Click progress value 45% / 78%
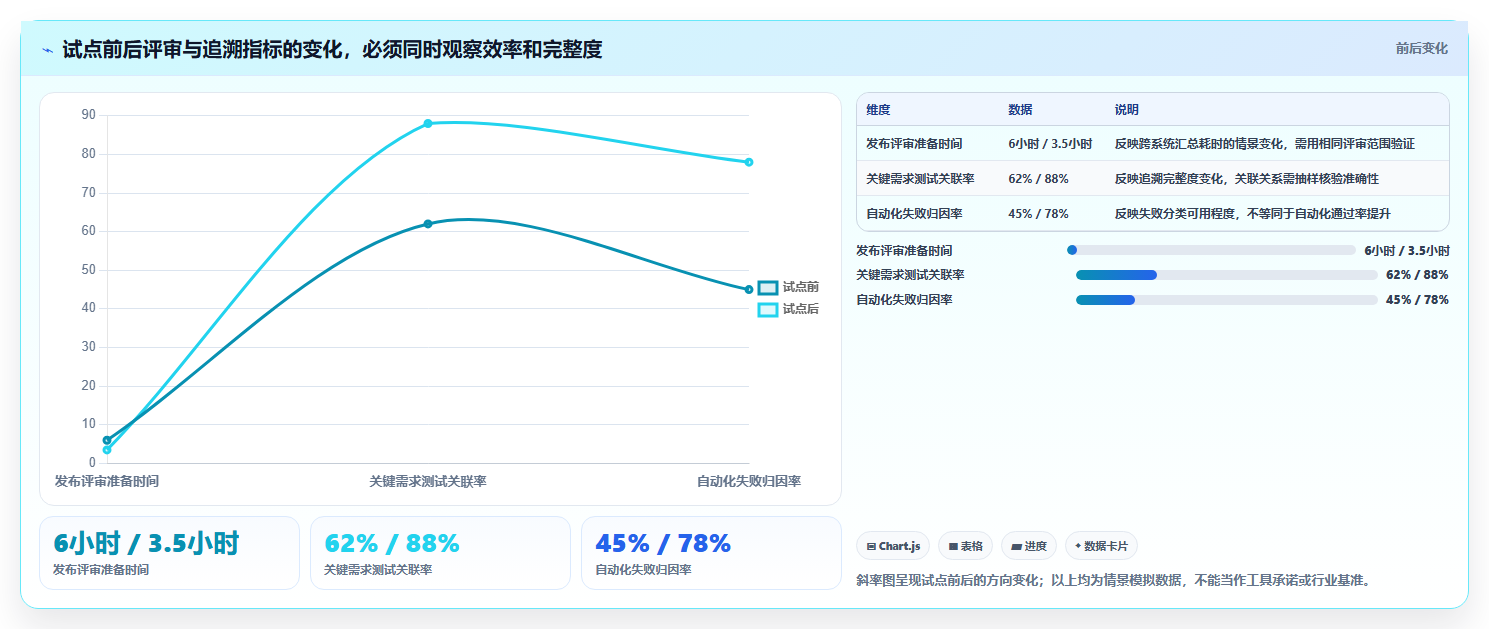Screen dimensions: 1489x629 pos(1417,300)
